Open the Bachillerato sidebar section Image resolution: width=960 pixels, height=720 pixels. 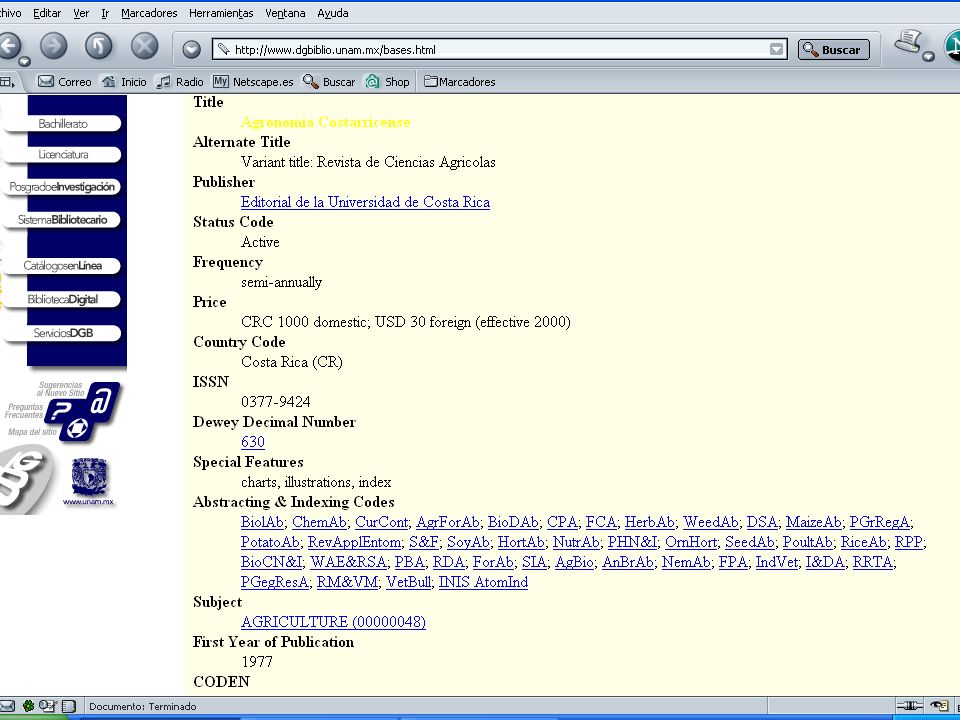(62, 124)
